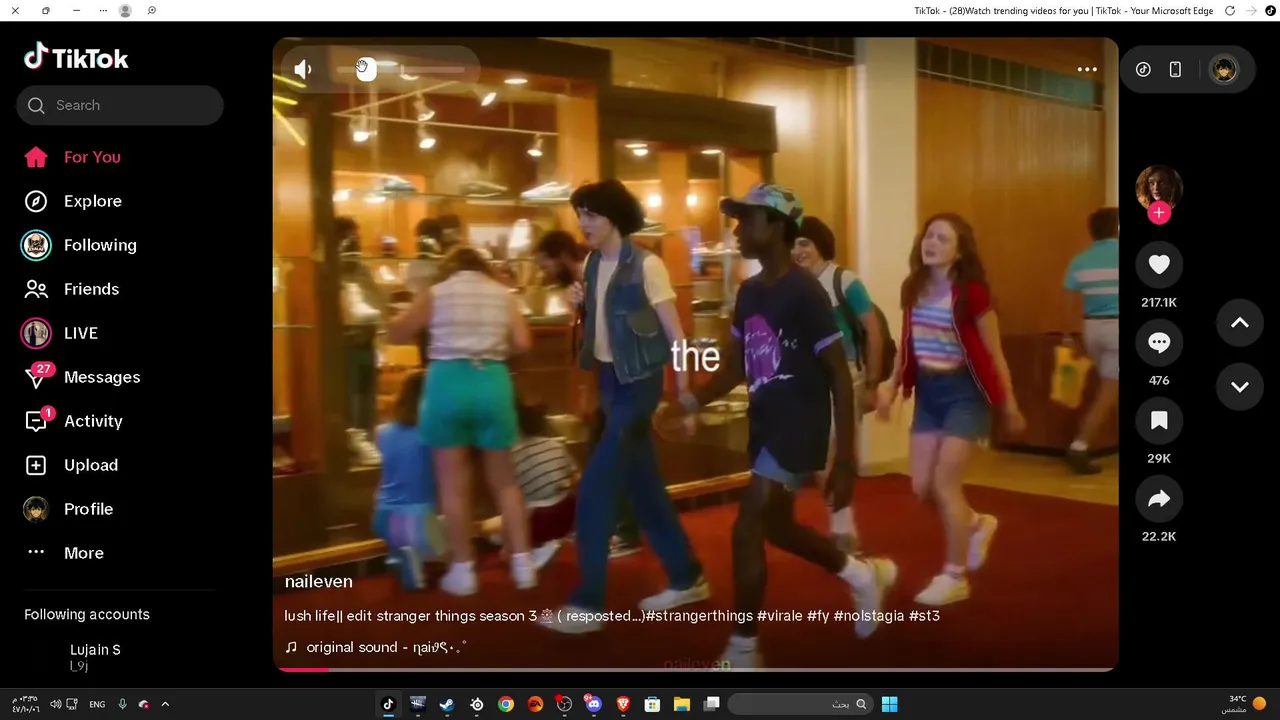Click the taskbar search box
1280x720 pixels.
click(x=799, y=704)
